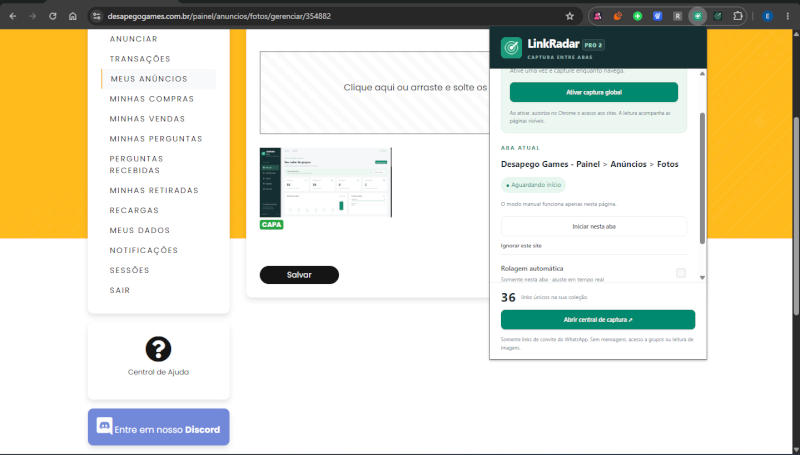
Task: Open Chrome's three-dot menu
Action: [x=788, y=16]
